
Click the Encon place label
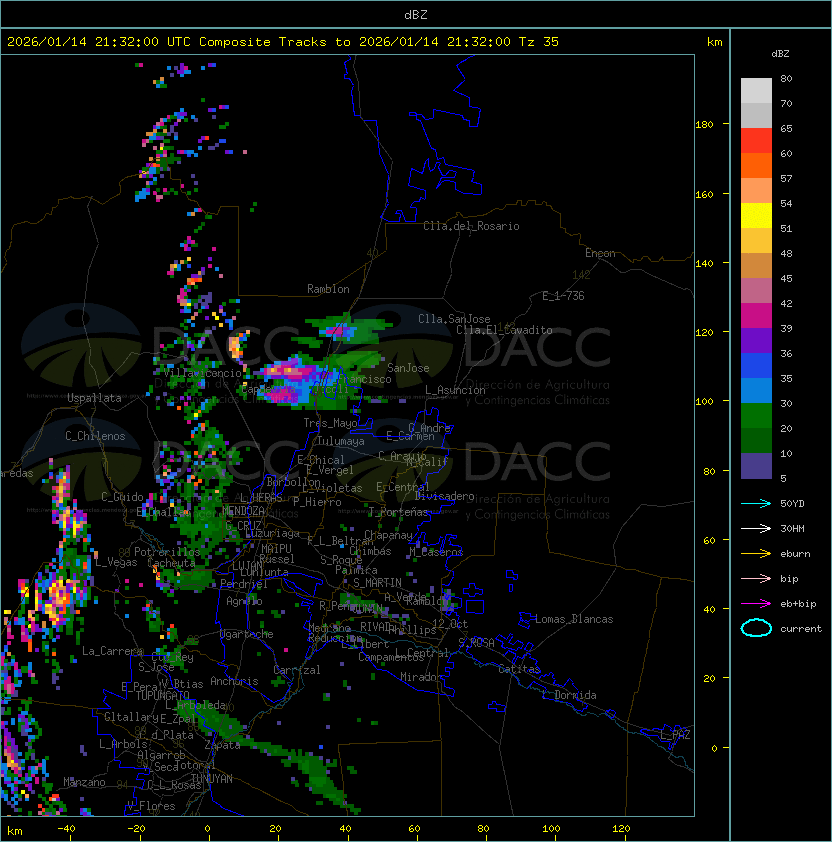tap(600, 253)
